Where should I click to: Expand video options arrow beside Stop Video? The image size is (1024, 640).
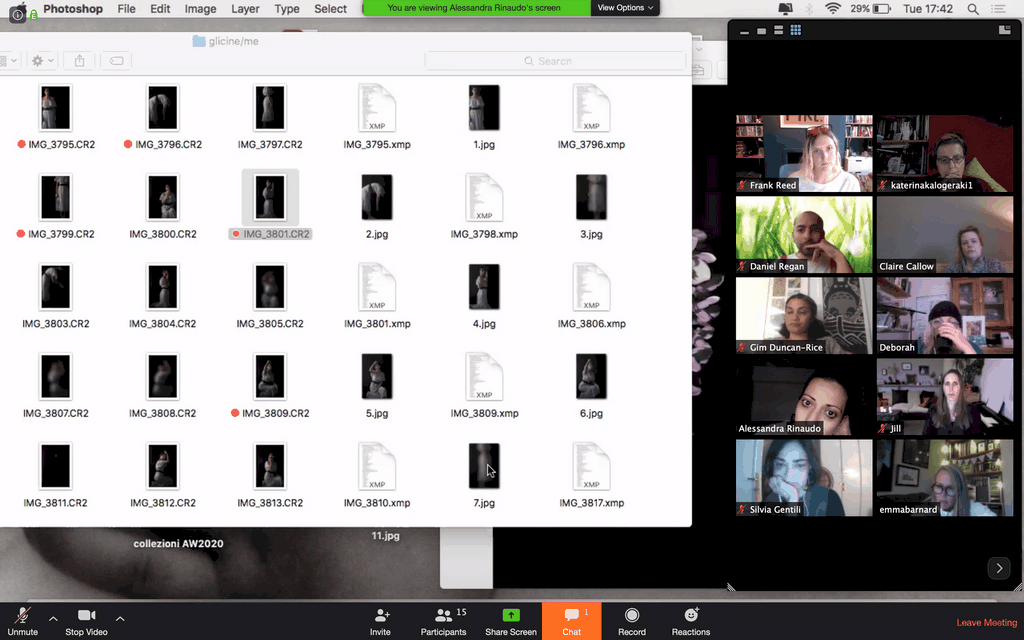120,618
